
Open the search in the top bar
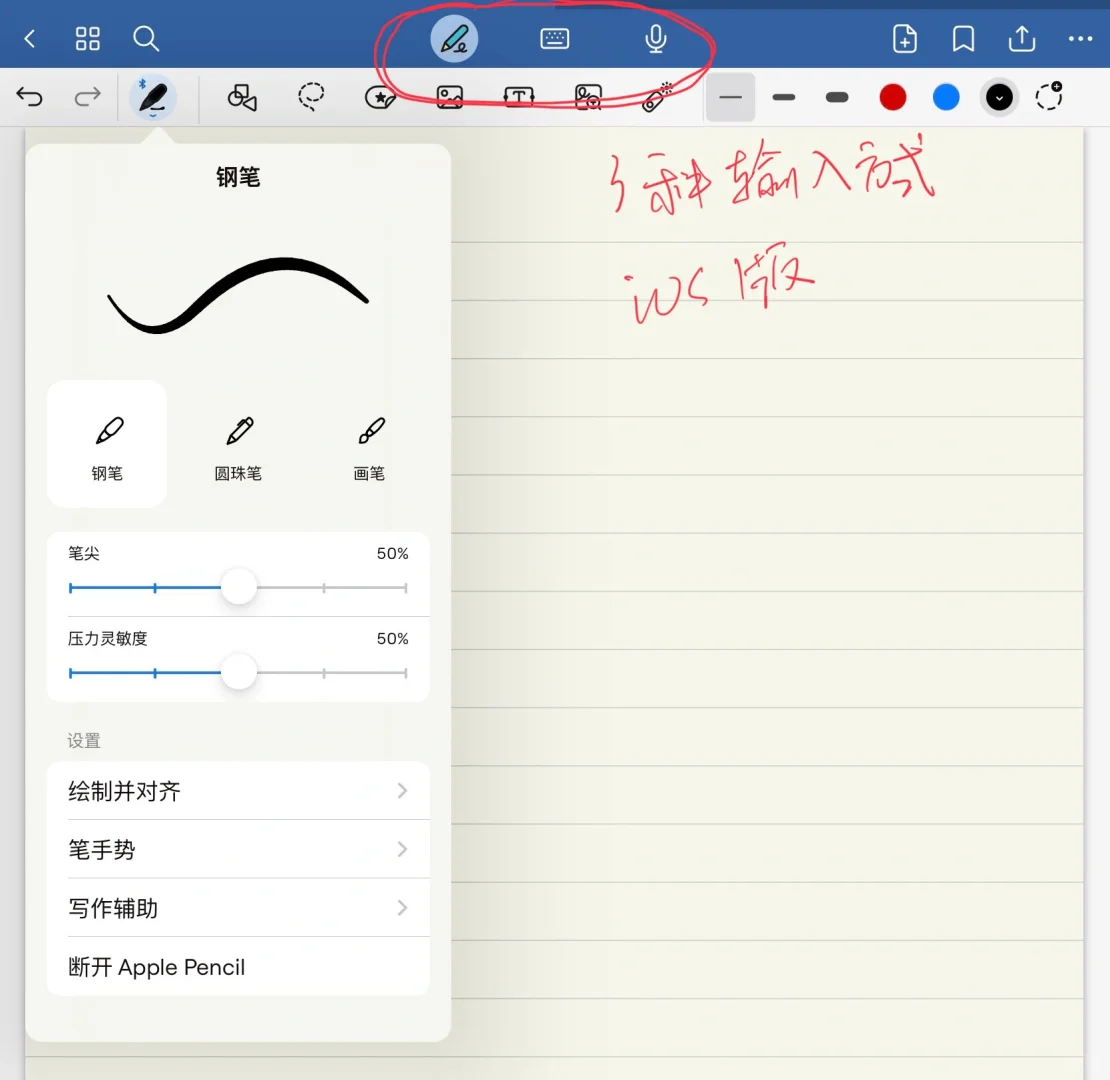pos(146,38)
